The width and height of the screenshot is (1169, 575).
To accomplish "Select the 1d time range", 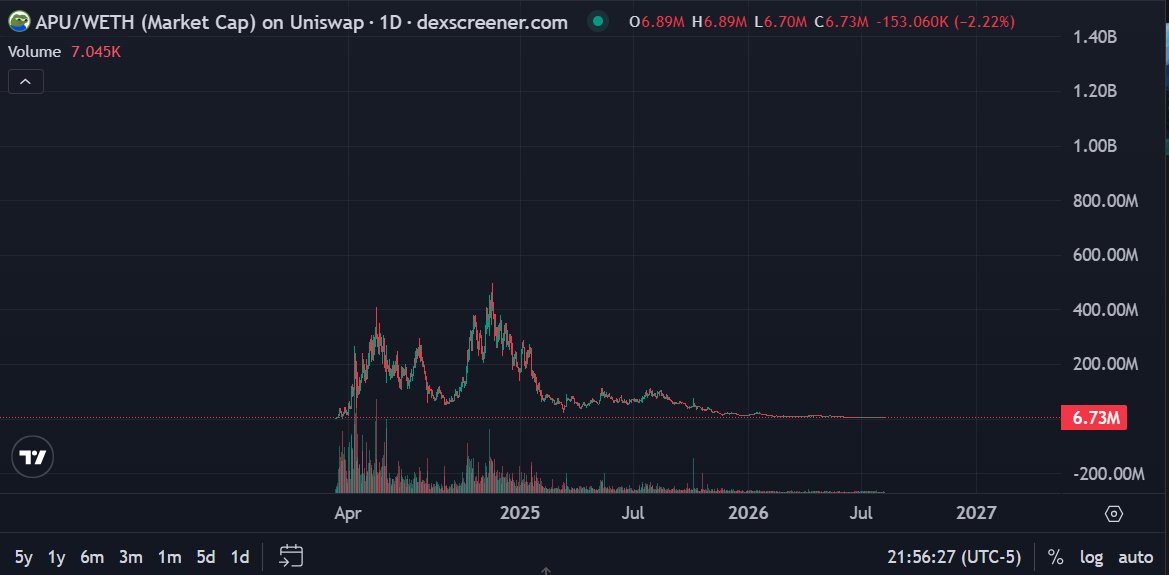I will tap(239, 556).
